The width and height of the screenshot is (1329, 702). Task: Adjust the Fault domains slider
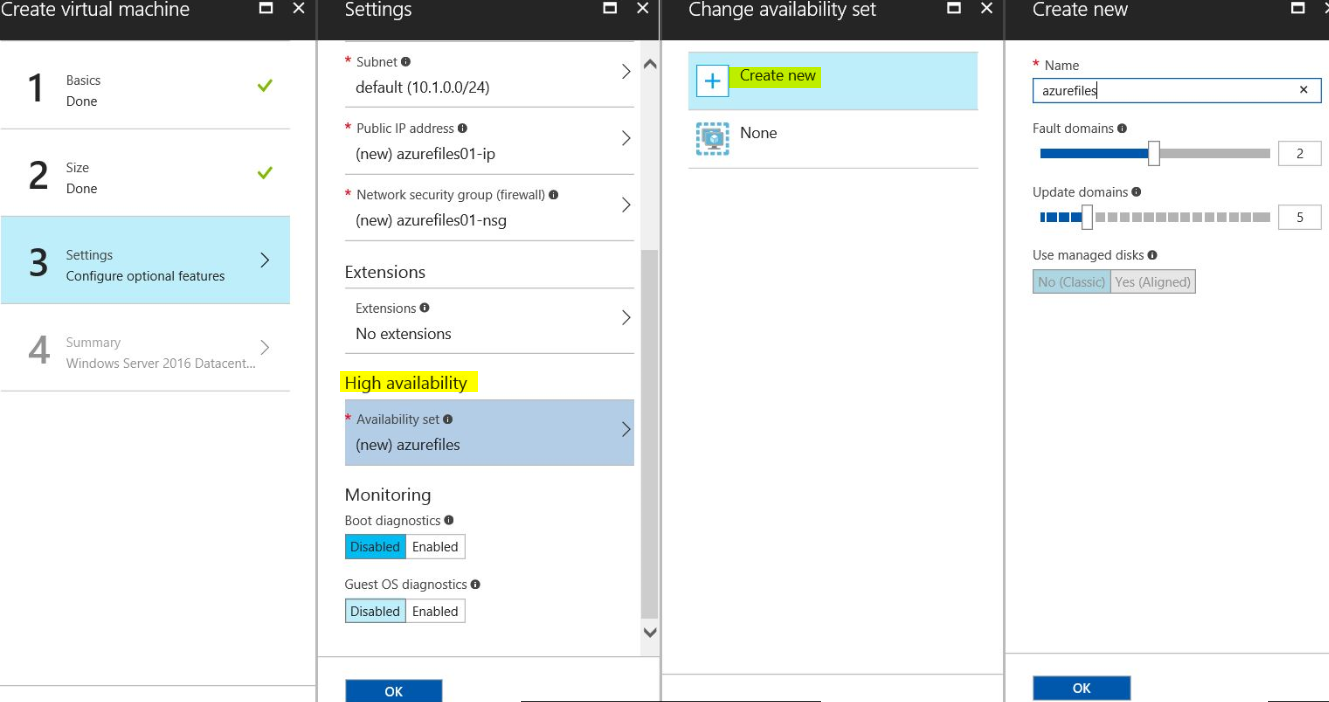click(1155, 153)
